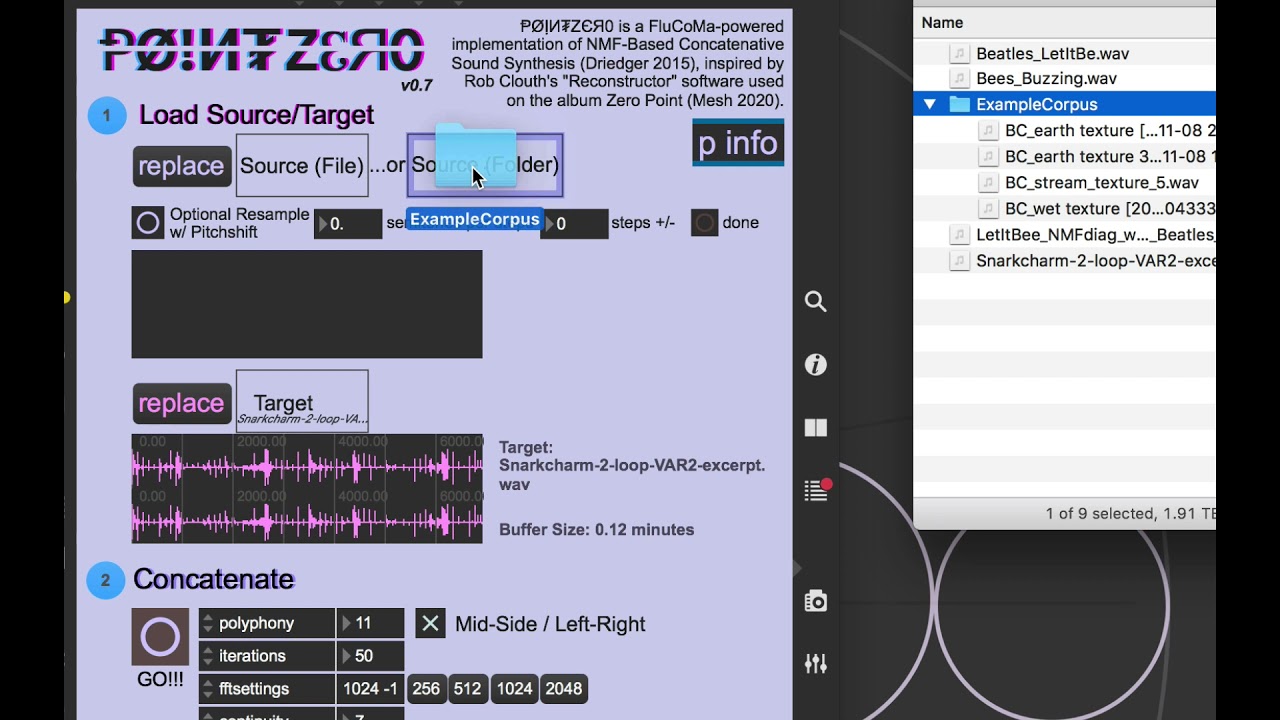Click the Target file drop box

click(302, 401)
